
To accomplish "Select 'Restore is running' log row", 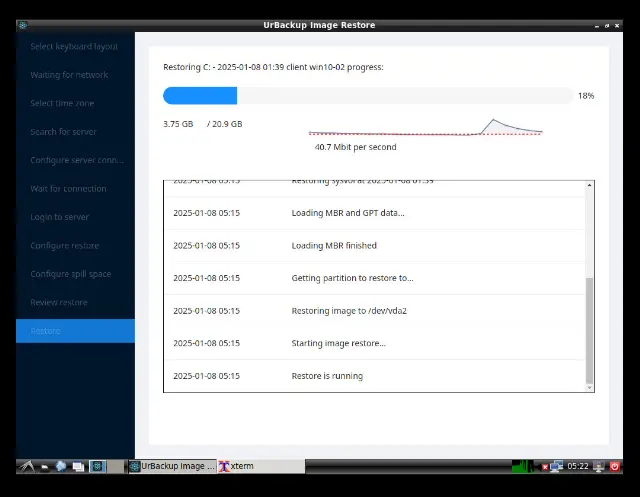I will (374, 376).
